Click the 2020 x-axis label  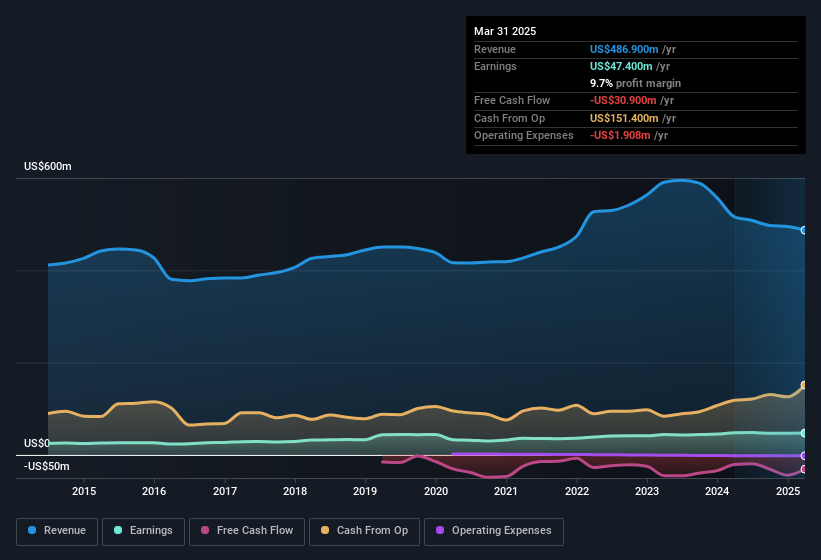pyautogui.click(x=436, y=491)
